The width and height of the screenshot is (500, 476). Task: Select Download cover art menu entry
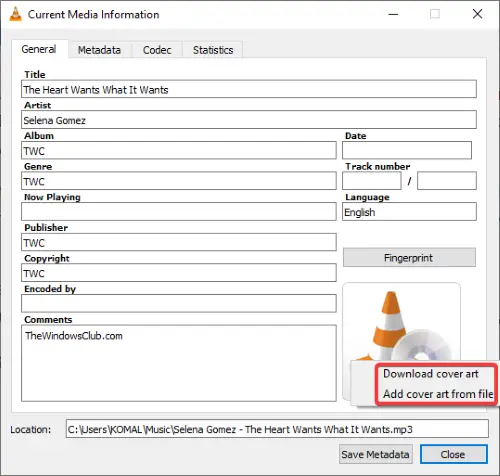pos(431,374)
